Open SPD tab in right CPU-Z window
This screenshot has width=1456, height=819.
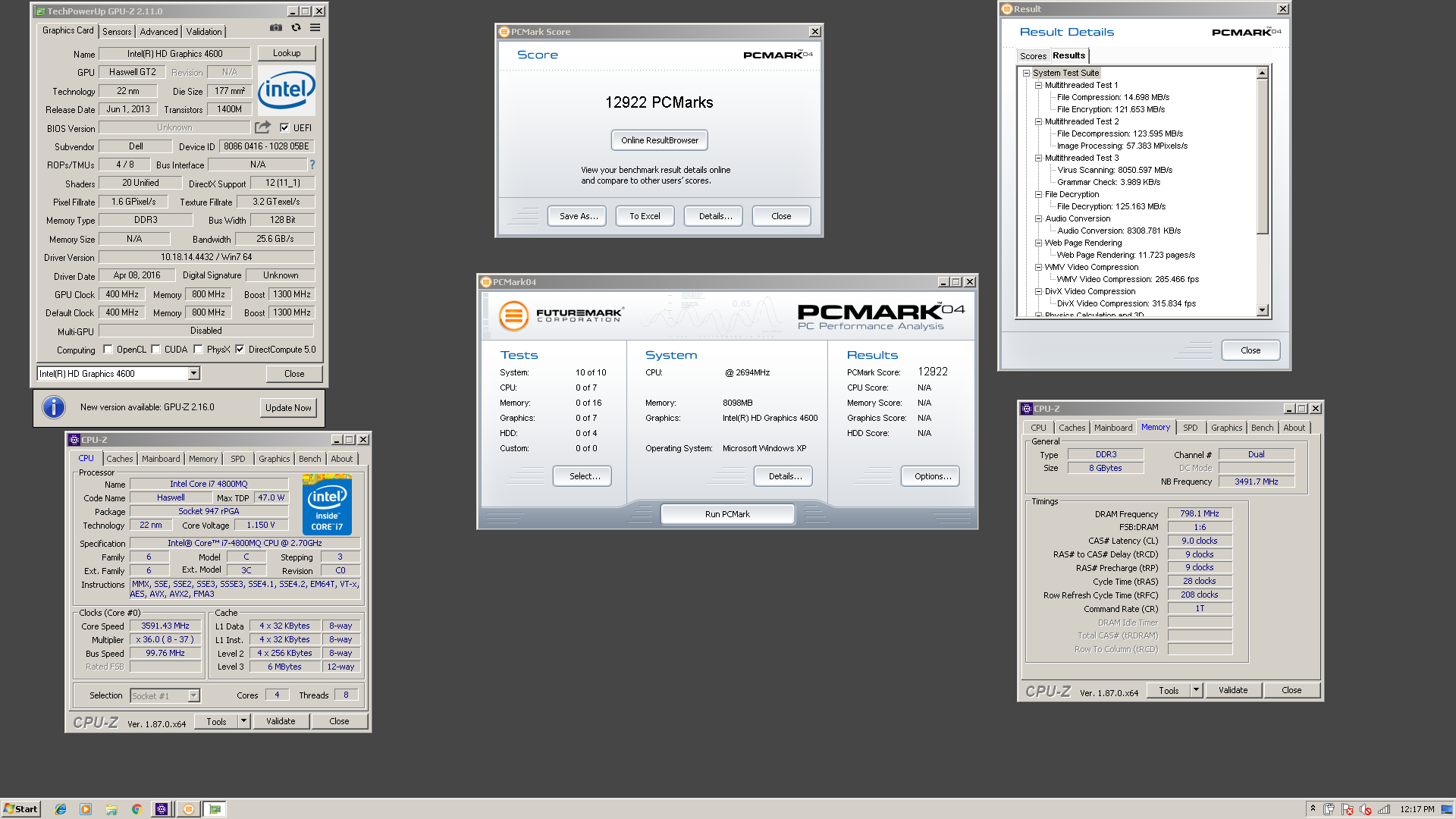tap(1190, 428)
